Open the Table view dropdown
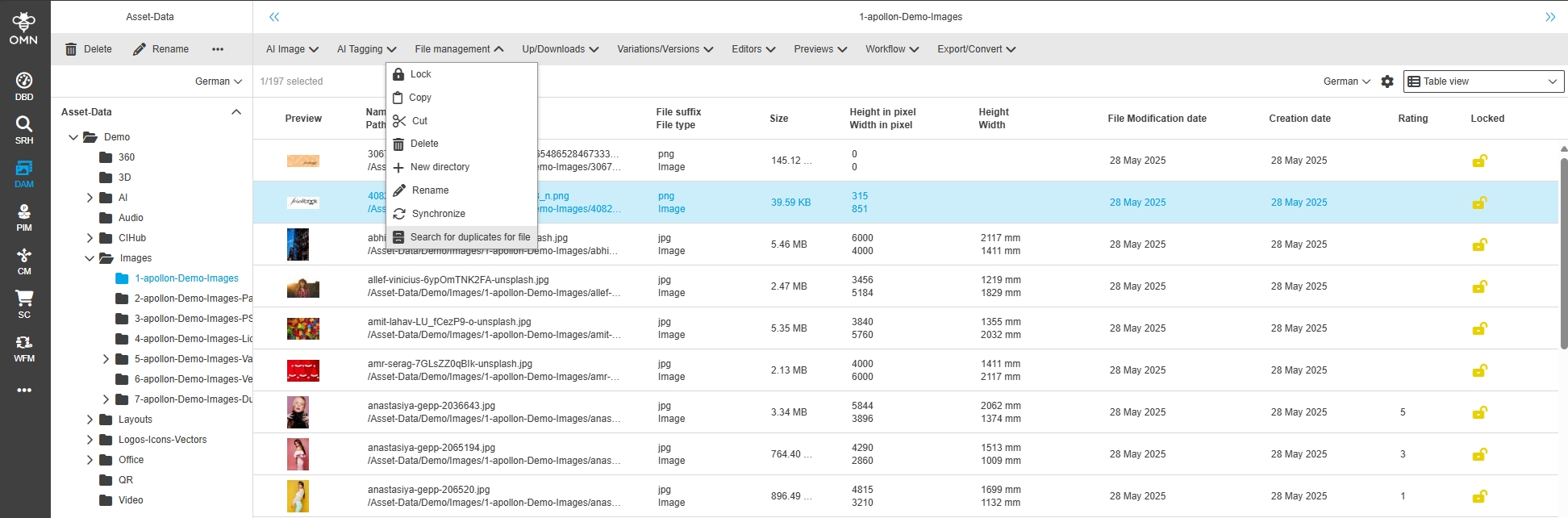 pos(1483,81)
